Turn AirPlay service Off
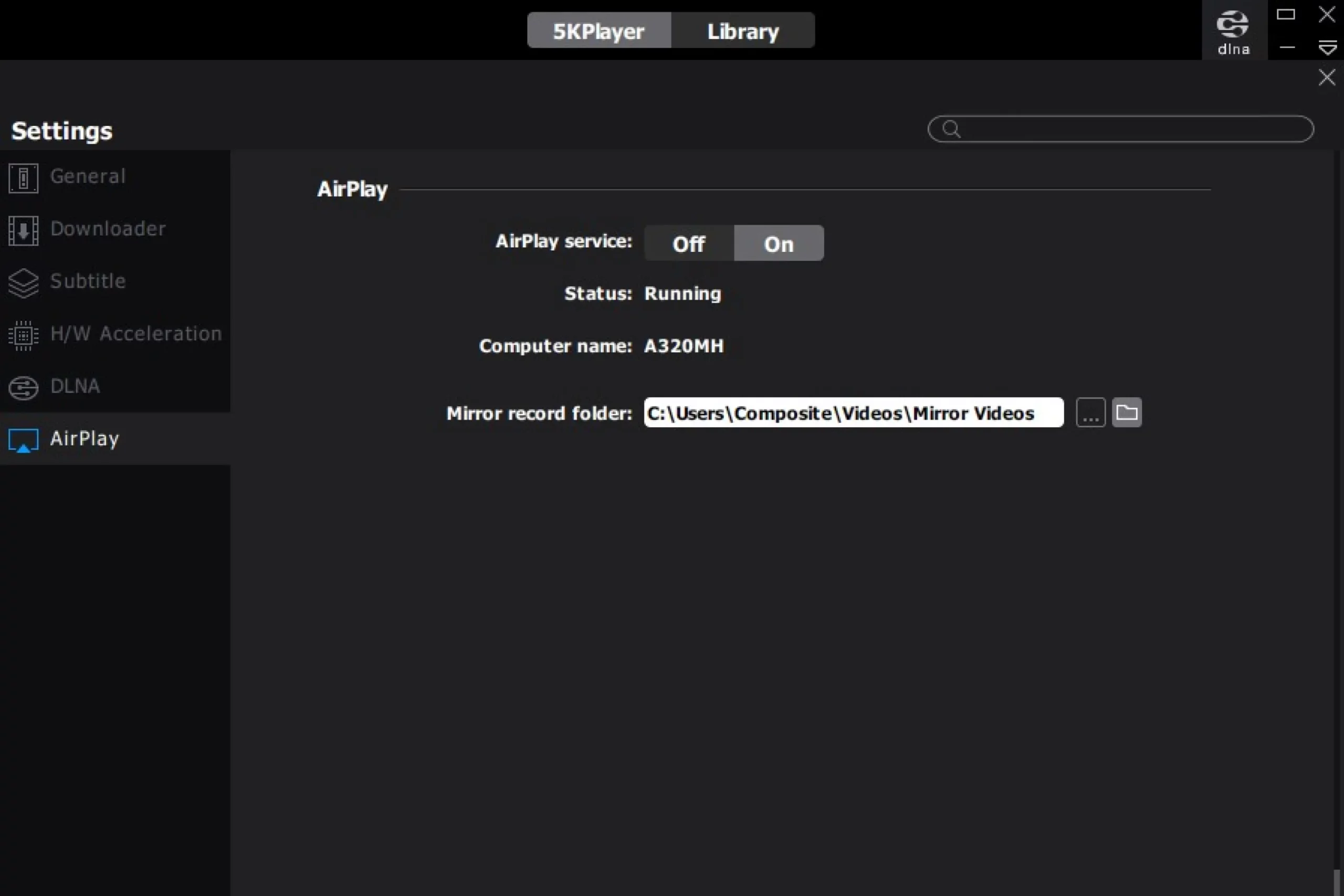This screenshot has width=1344, height=896. point(689,244)
